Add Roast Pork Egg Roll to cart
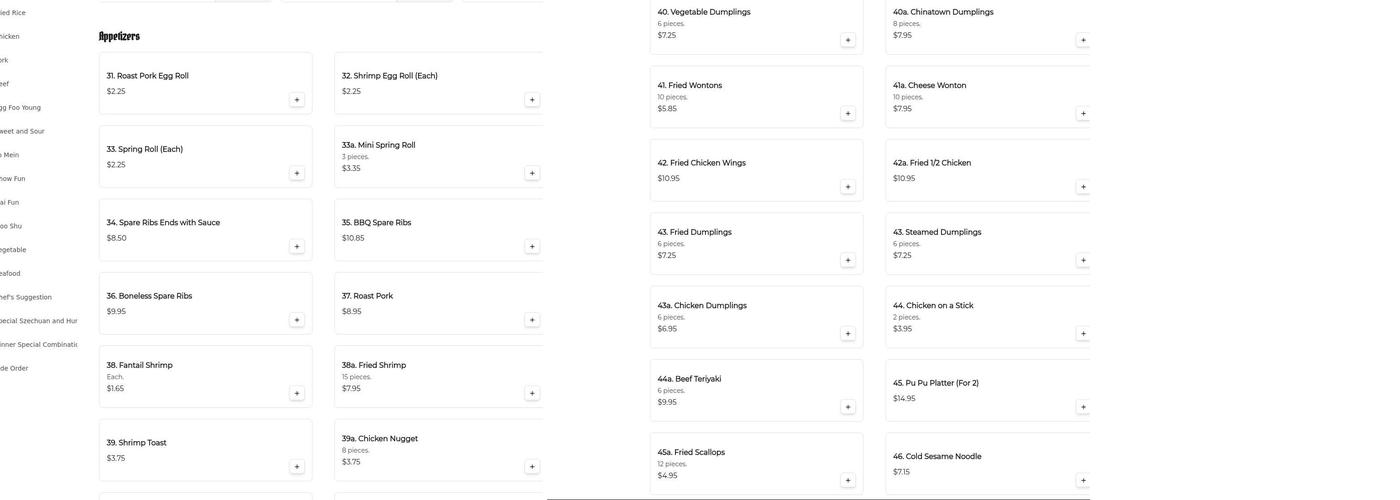The height and width of the screenshot is (500, 1400). pyautogui.click(x=296, y=100)
